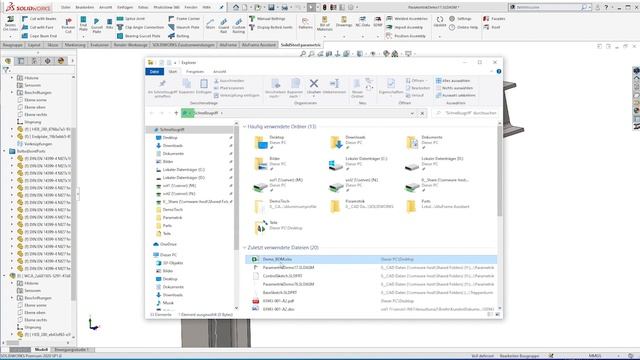Screen dimensions: 640x360
Task: Click Clip Angle Connection tool
Action: pos(140,27)
